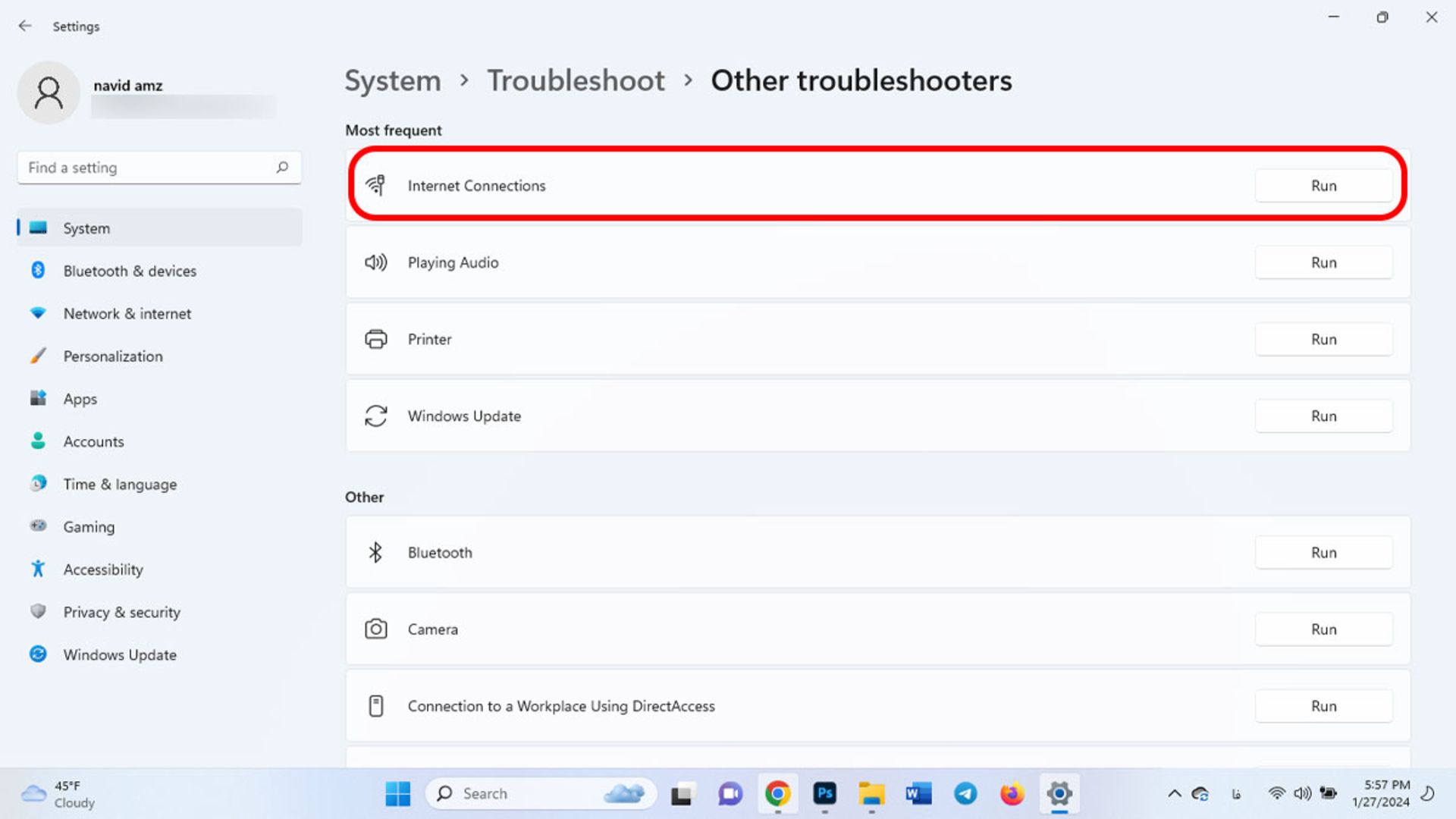The image size is (1456, 819).
Task: Run the DirectAccess workplace troubleshooter
Action: 1323,706
